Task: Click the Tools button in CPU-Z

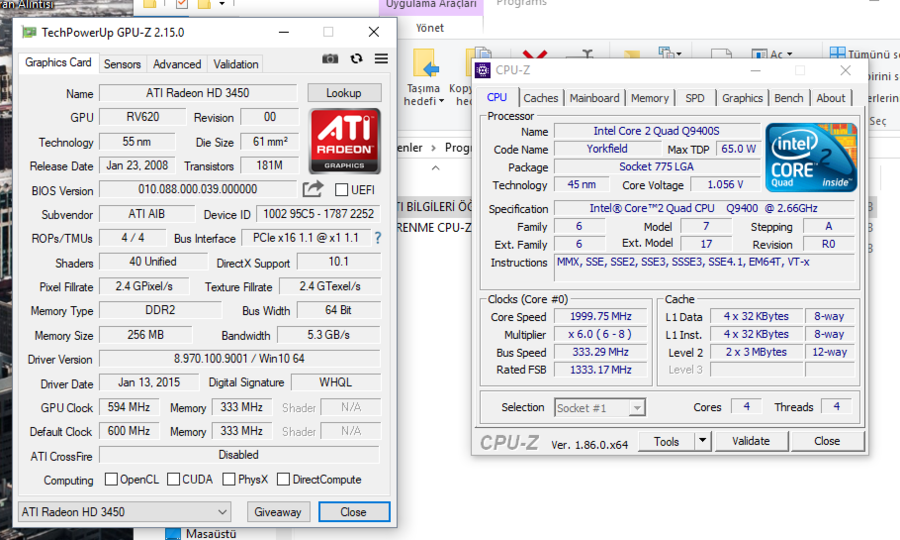Action: (x=666, y=441)
